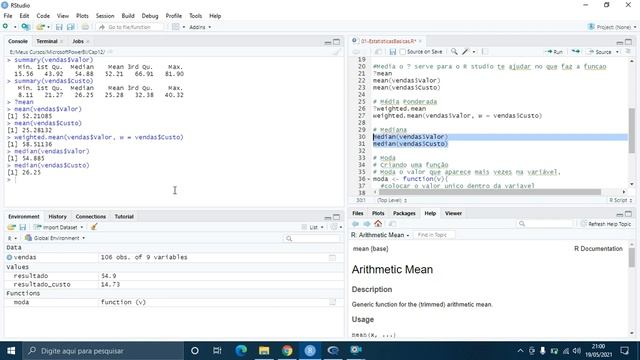Open the Tools menu

[196, 16]
